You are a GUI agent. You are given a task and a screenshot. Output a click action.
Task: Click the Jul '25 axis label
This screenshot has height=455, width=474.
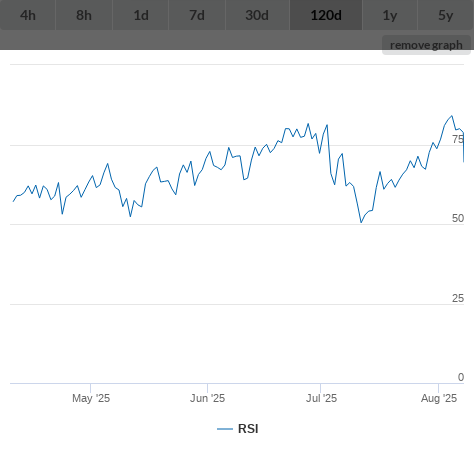click(321, 398)
